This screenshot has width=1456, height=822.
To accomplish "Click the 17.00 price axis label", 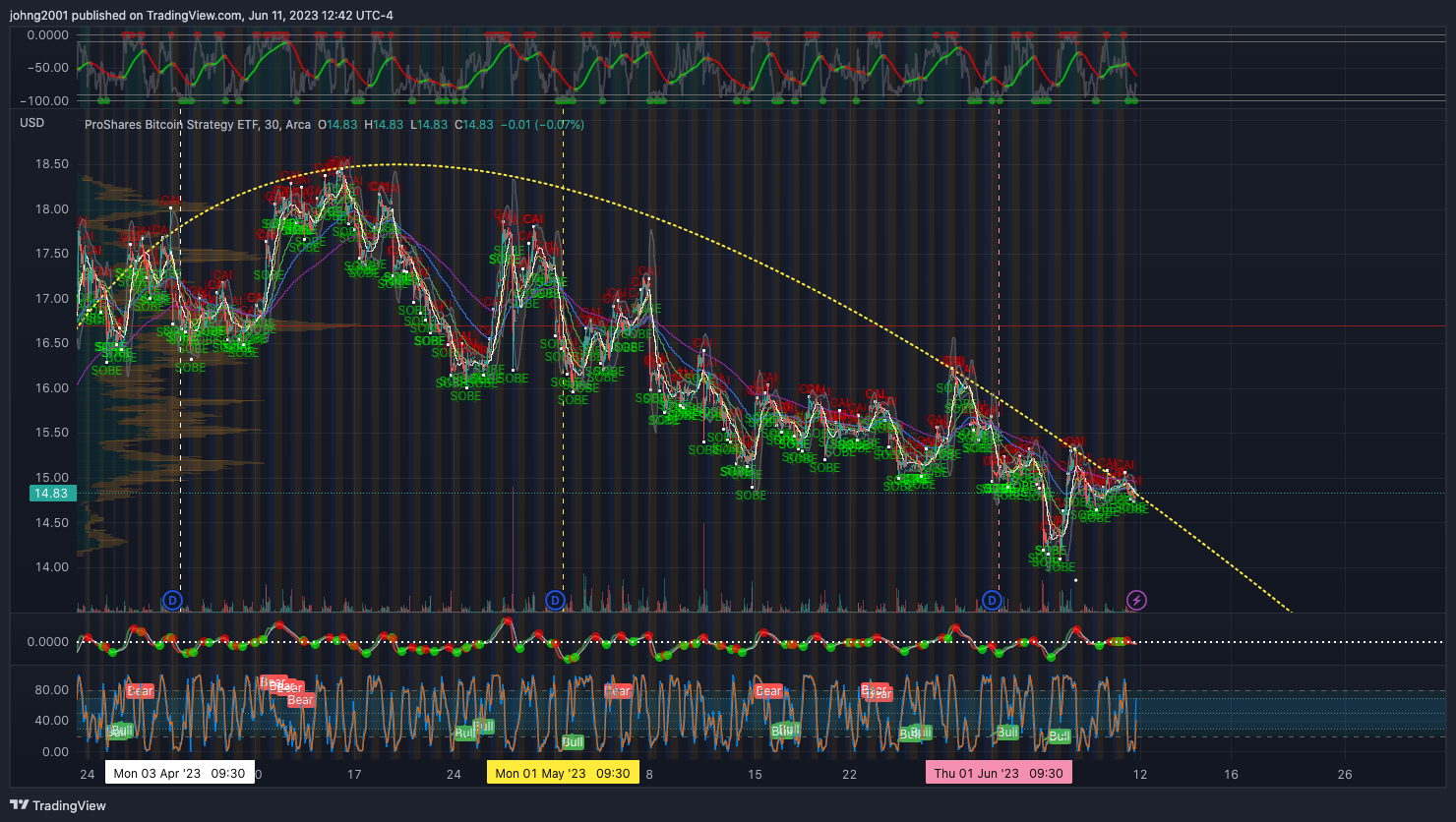I will pos(53,298).
